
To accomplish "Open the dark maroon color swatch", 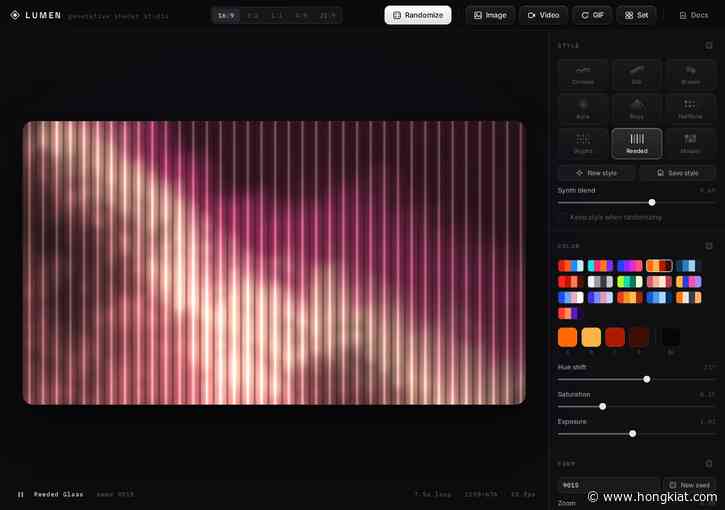I will tap(639, 337).
